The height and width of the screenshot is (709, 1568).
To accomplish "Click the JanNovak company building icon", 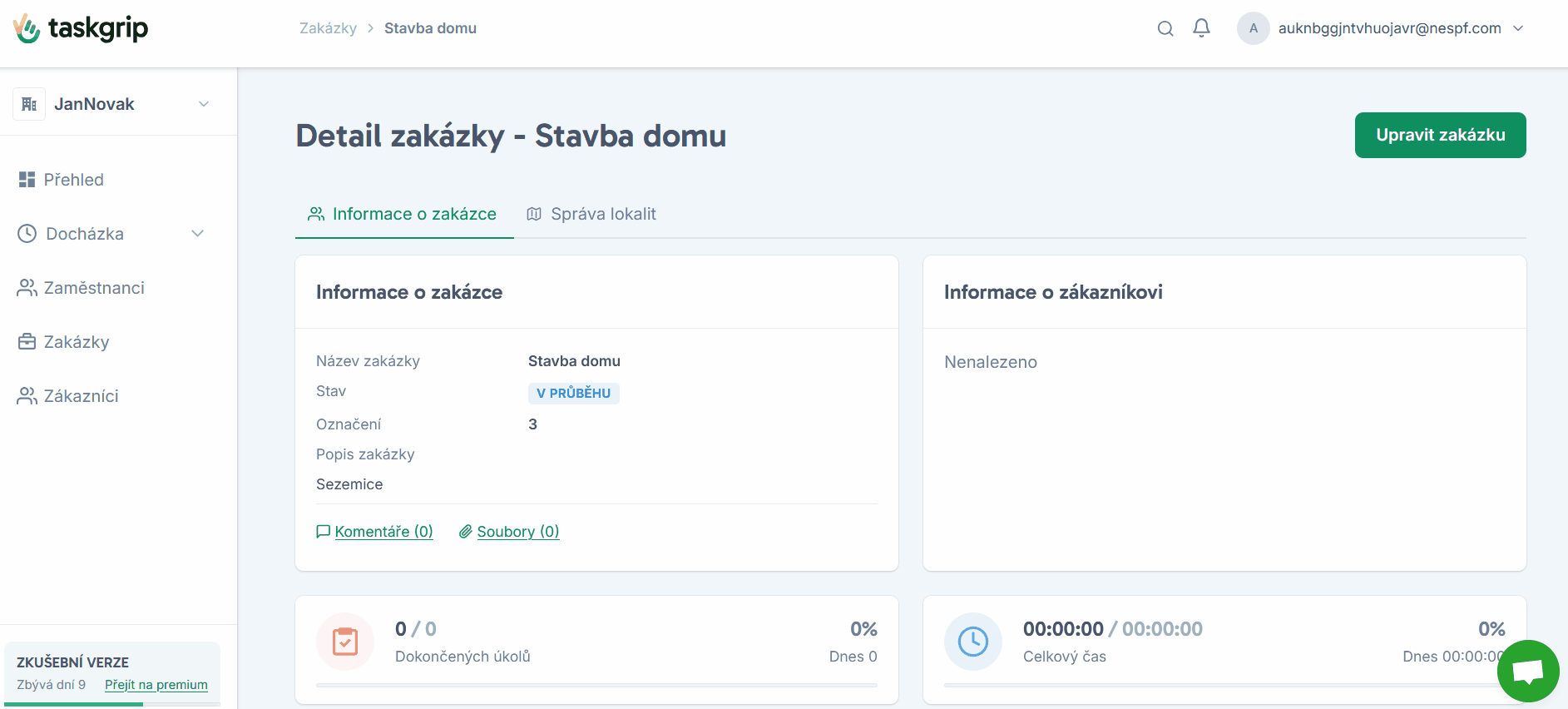I will (x=29, y=104).
